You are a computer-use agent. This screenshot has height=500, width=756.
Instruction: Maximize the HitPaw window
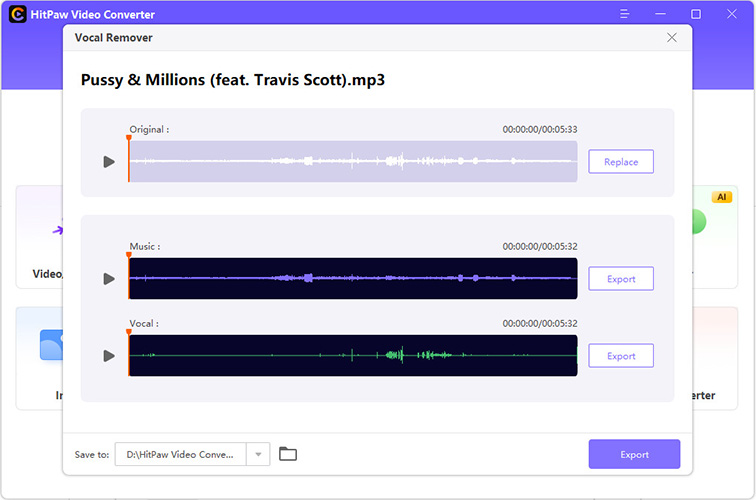click(696, 14)
